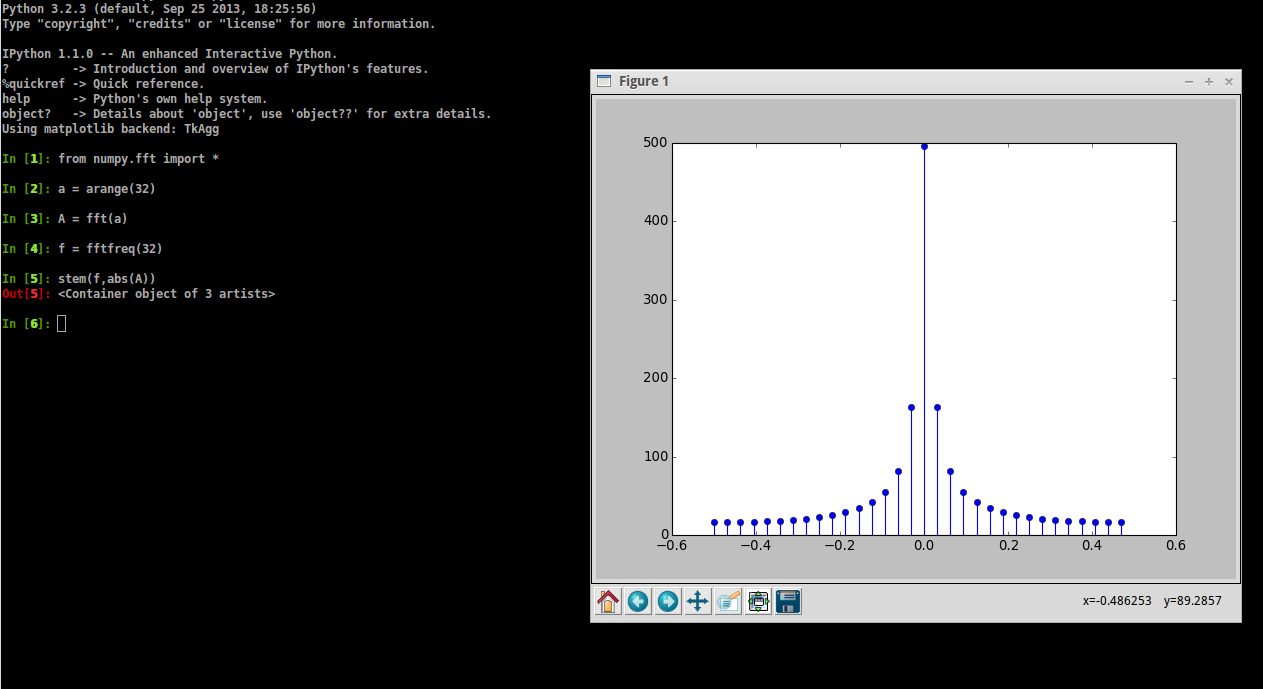
Task: Click the Figure 1 title bar text
Action: (x=644, y=81)
